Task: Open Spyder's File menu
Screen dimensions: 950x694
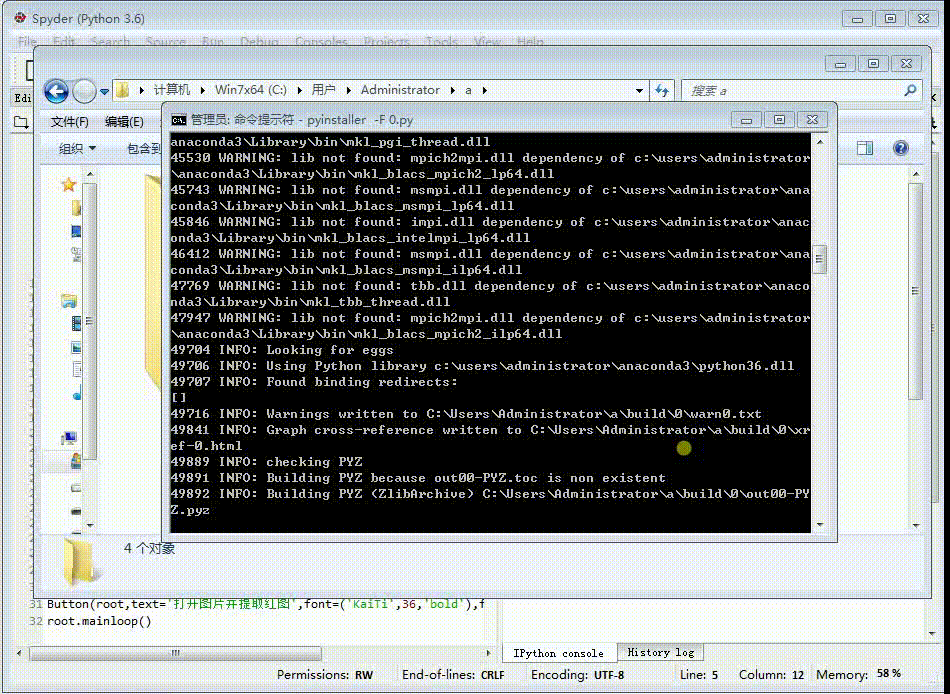Action: tap(27, 42)
